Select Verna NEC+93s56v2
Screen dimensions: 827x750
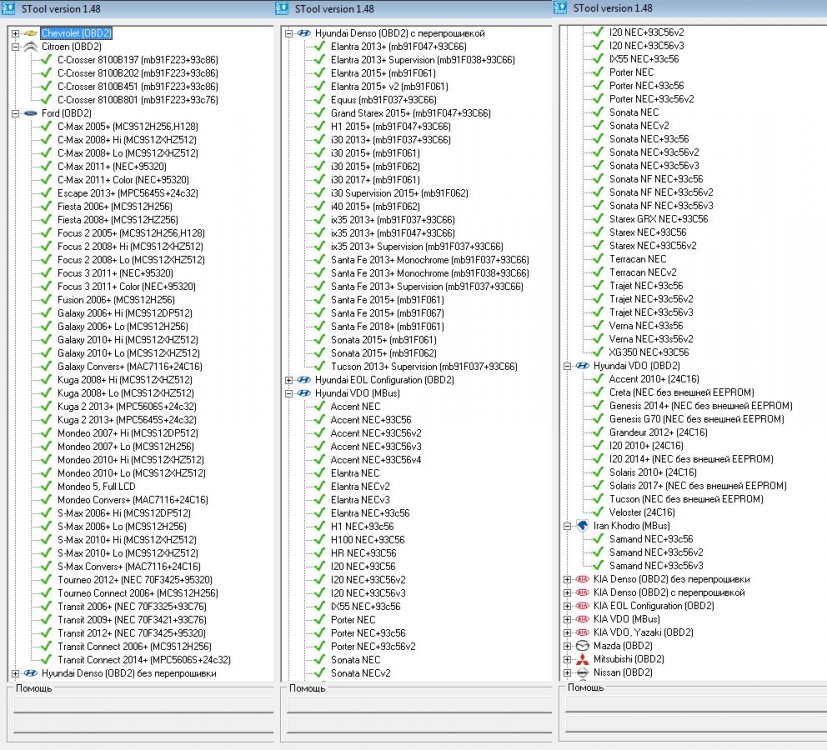[651, 339]
